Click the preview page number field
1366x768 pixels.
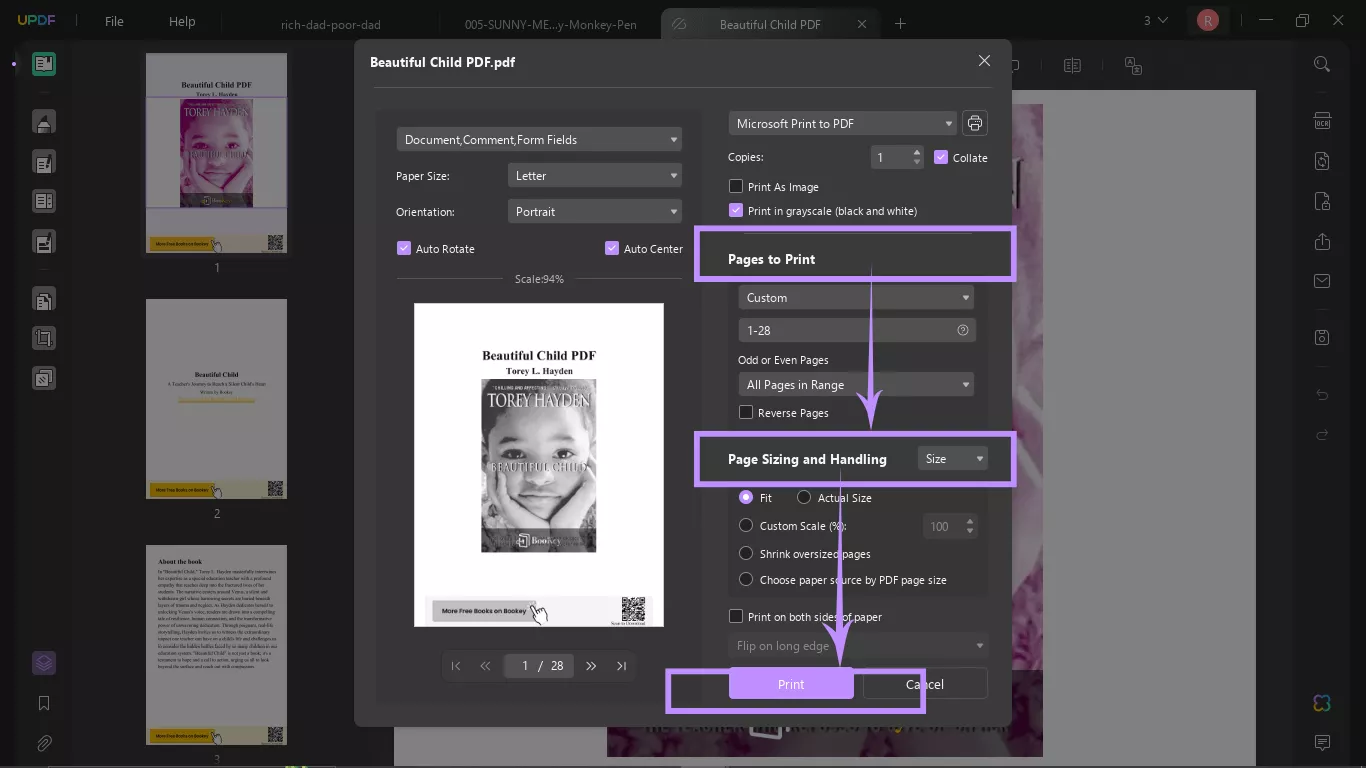pyautogui.click(x=539, y=665)
